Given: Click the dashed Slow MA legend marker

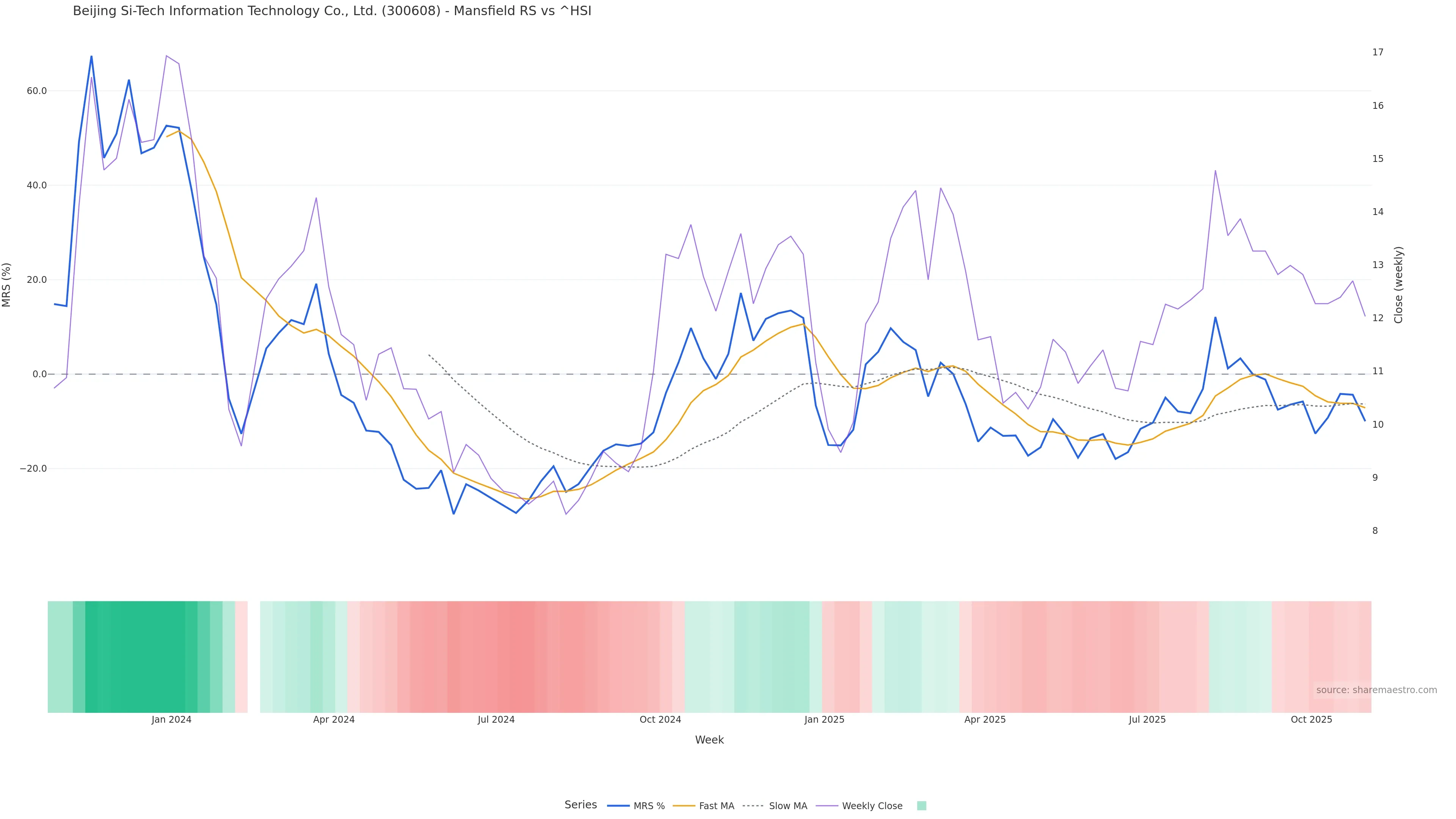Looking at the screenshot, I should coord(753,806).
